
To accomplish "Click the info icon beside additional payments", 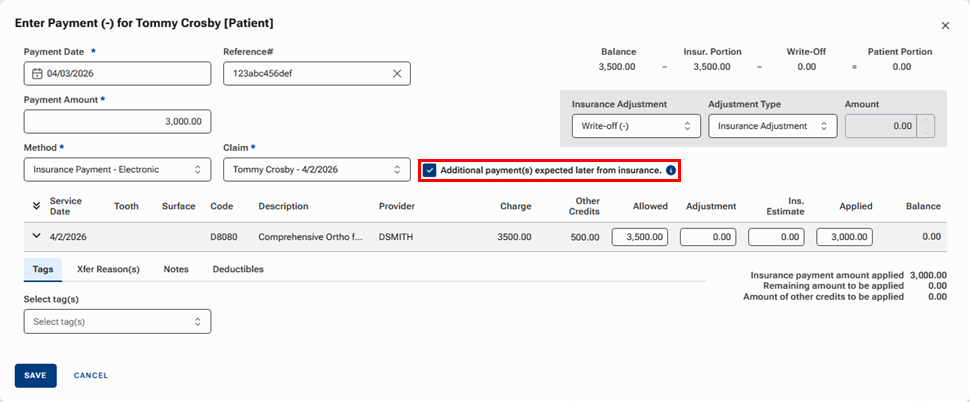I will tap(671, 170).
